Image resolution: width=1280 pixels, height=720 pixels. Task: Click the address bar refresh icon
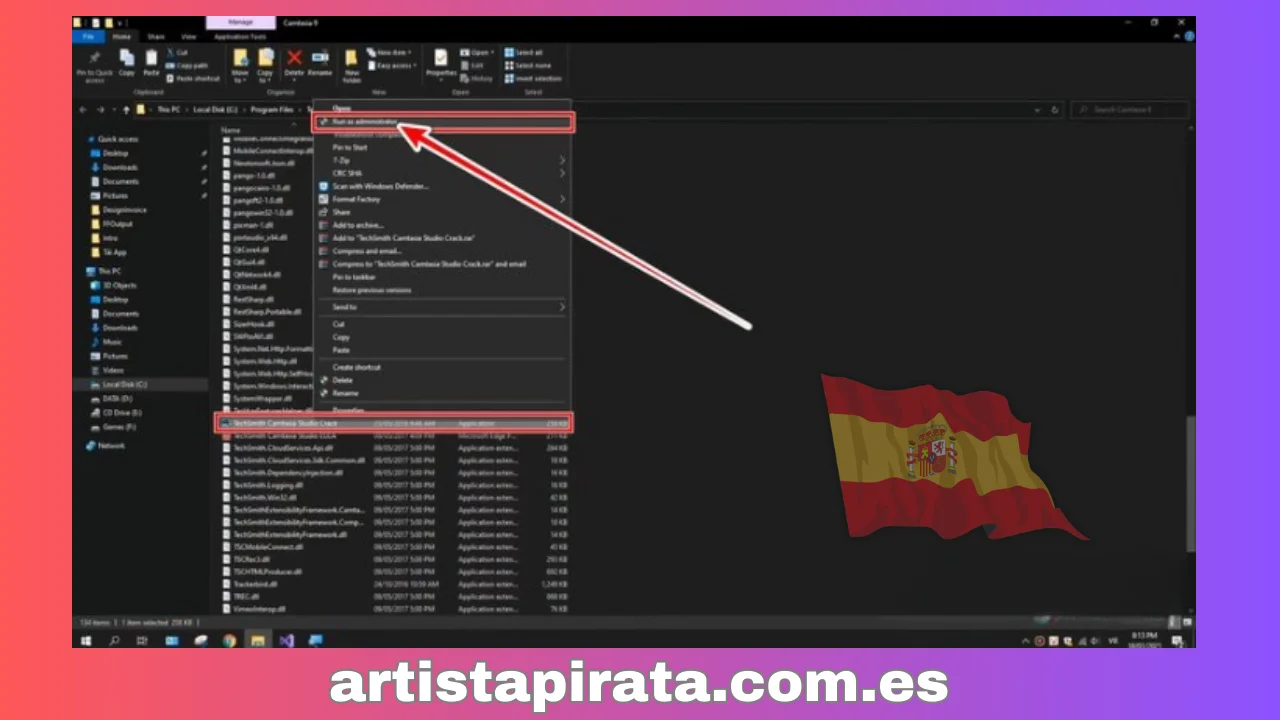coord(1055,109)
